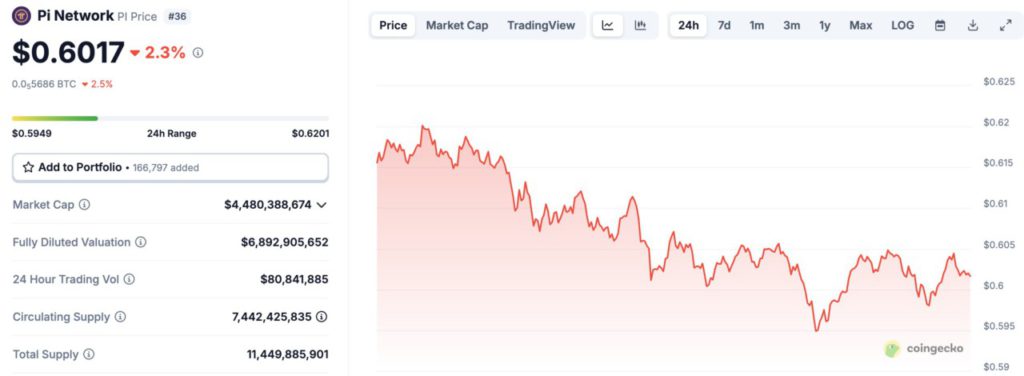Switch to the line chart view icon
Screen dimensions: 1024x376
coord(607,25)
